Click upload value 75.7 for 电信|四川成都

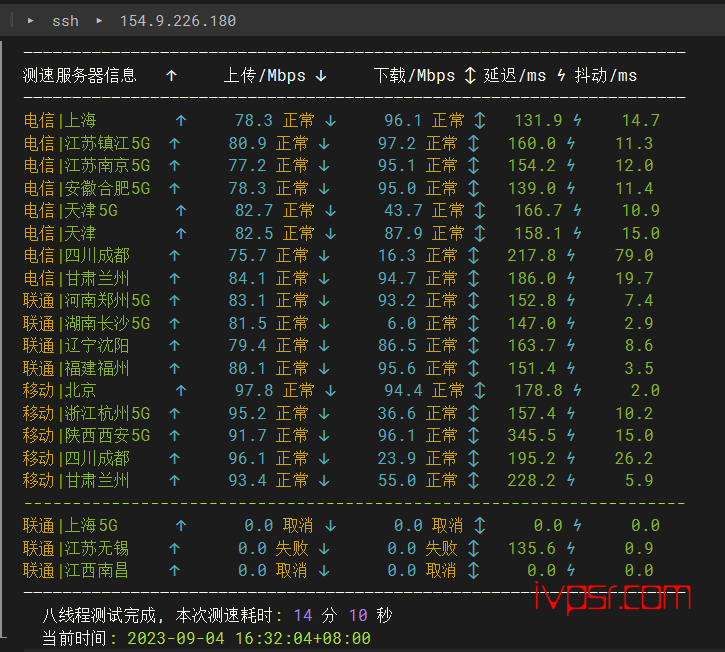[247, 256]
